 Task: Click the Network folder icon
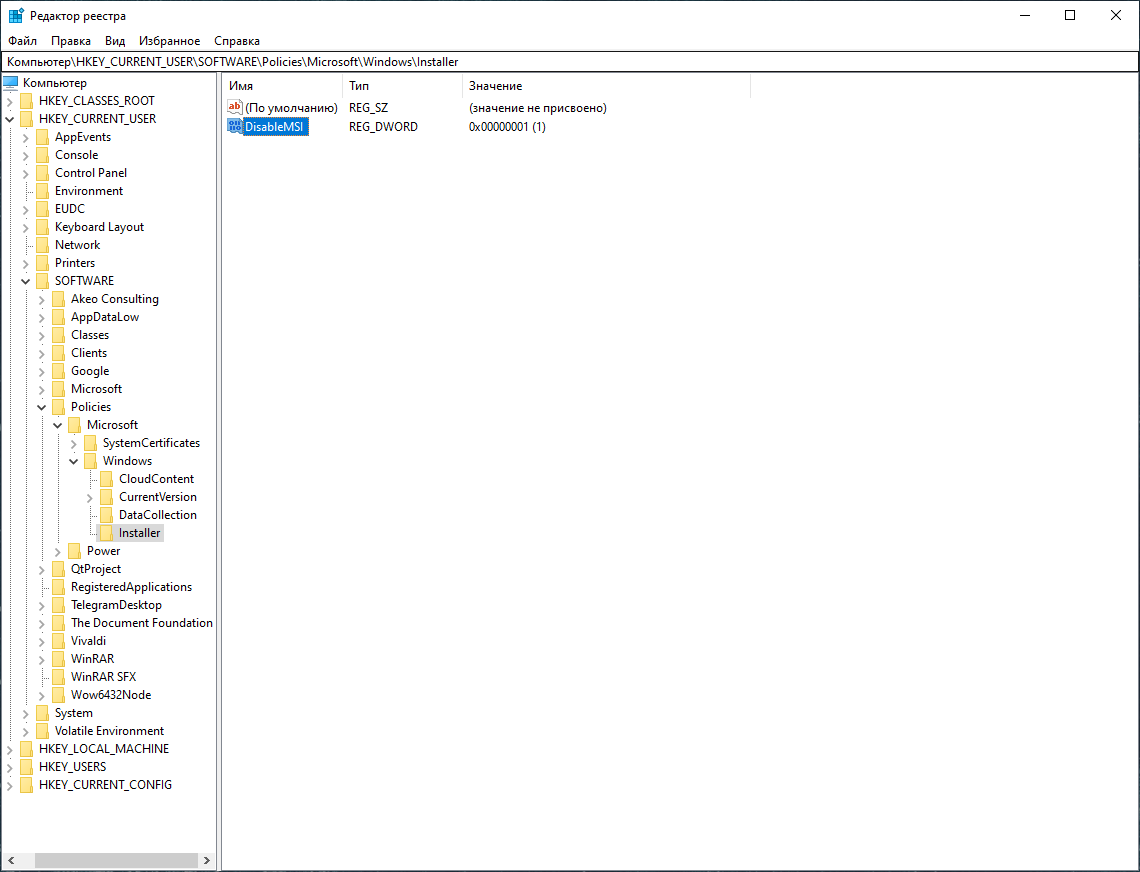[43, 245]
